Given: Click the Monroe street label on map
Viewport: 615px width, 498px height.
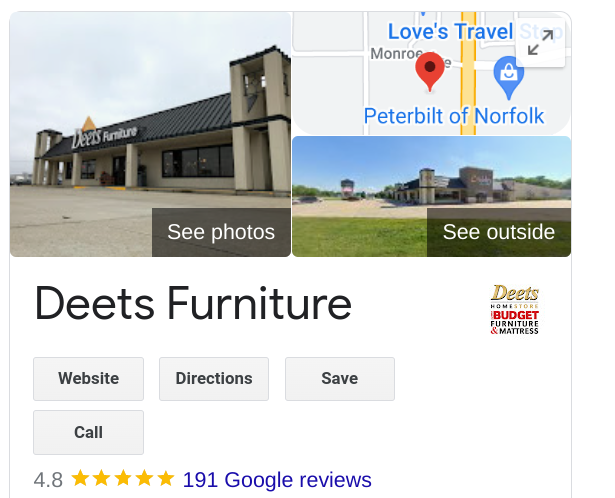Looking at the screenshot, I should [x=397, y=54].
